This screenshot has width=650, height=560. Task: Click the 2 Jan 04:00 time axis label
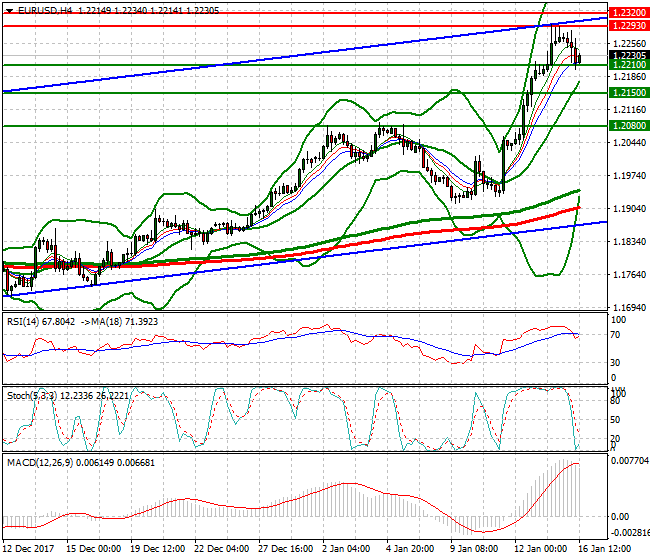click(346, 549)
